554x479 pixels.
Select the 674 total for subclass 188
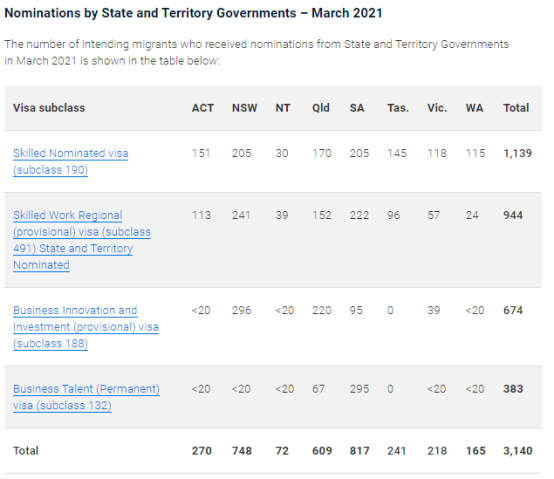click(x=513, y=310)
